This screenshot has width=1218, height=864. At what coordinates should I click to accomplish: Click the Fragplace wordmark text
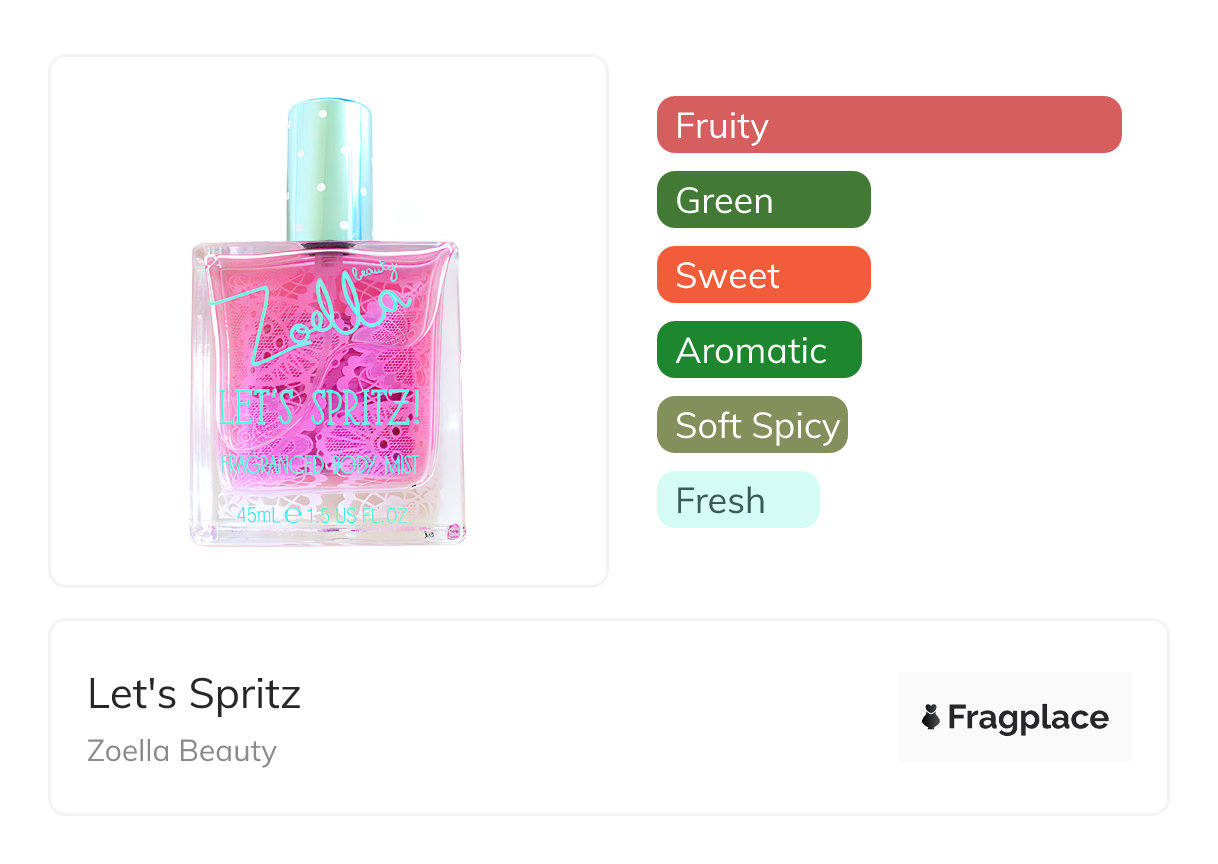coord(1028,718)
